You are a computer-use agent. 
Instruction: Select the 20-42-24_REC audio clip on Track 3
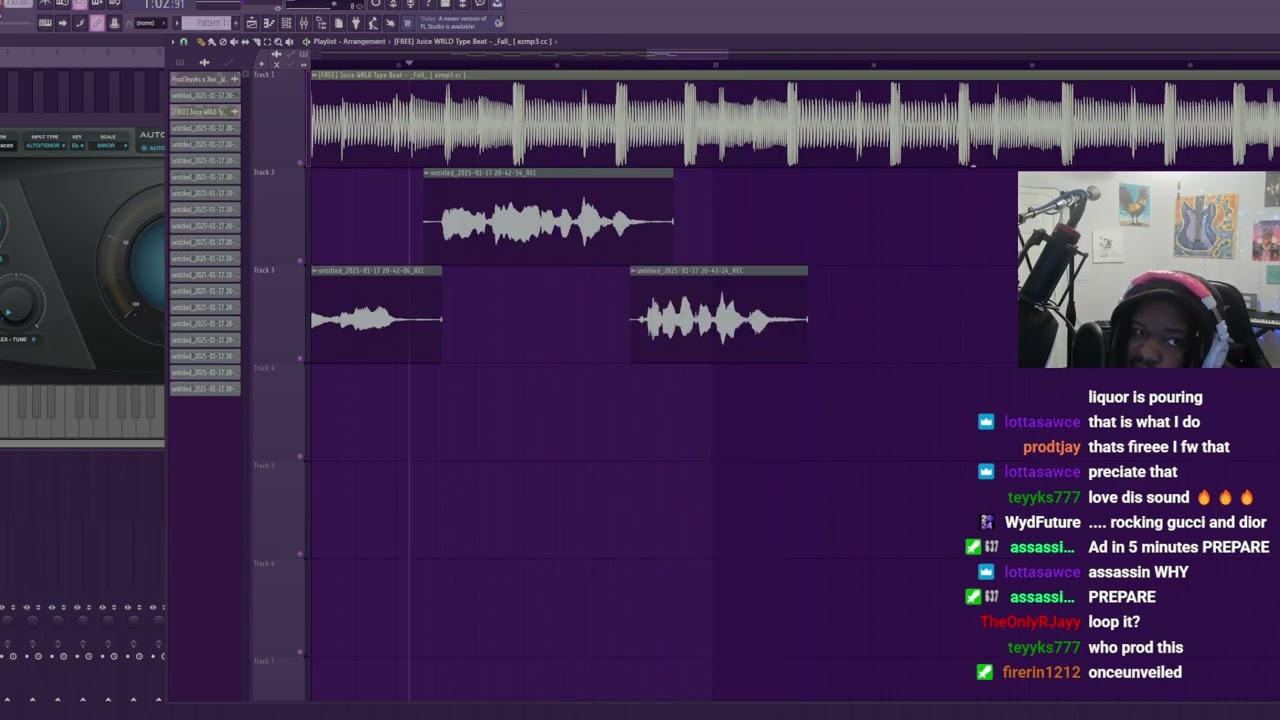pyautogui.click(x=719, y=314)
